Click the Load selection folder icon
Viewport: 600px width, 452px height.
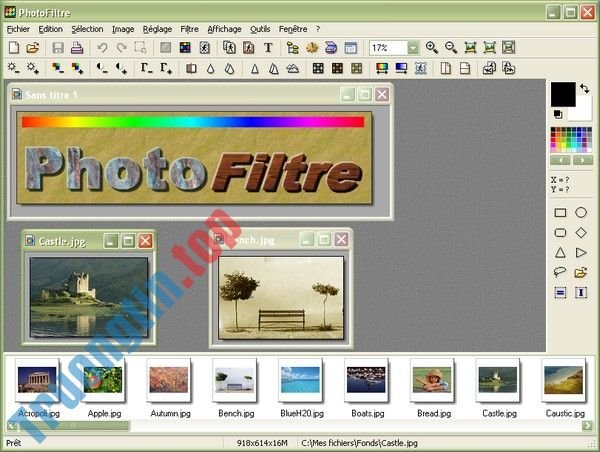tap(581, 273)
